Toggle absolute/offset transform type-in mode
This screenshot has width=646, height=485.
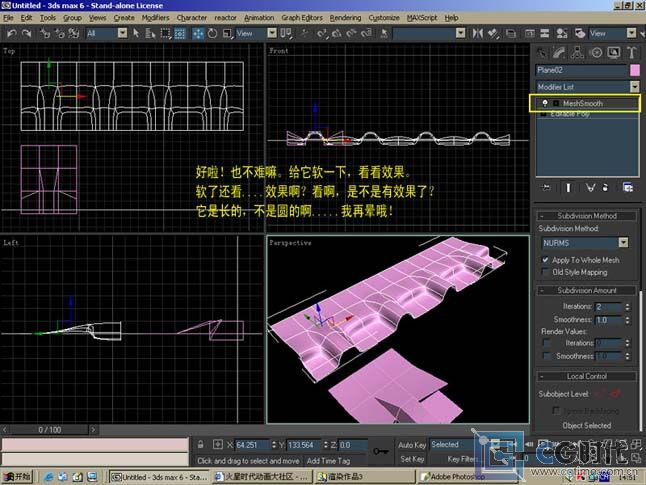[x=218, y=445]
